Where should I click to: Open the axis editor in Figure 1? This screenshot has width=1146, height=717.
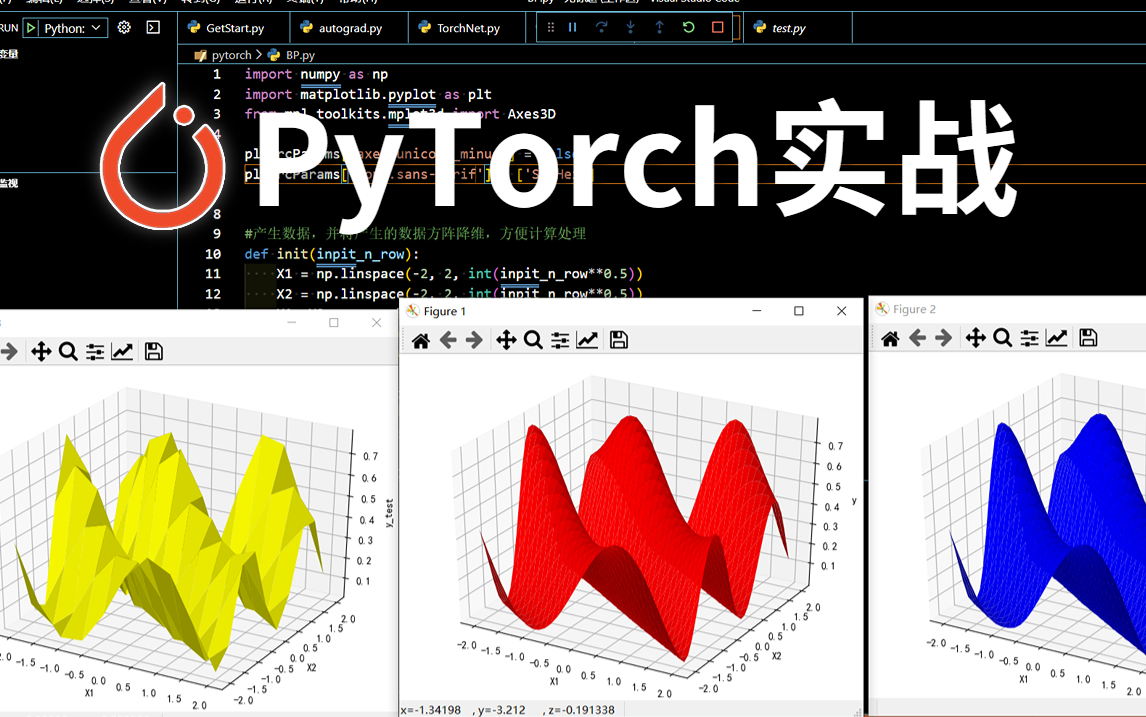(x=587, y=340)
